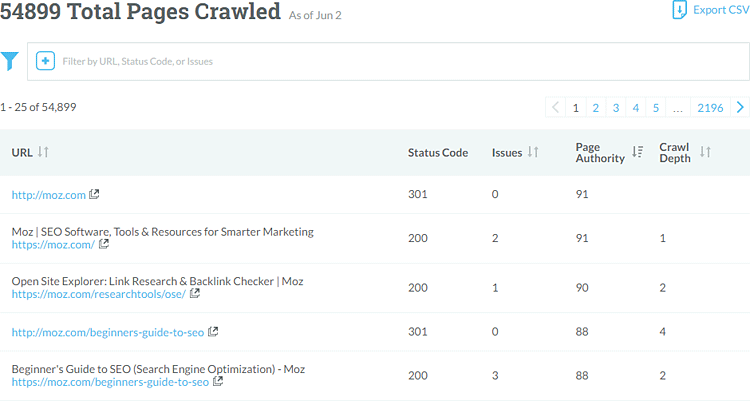Go to next page with right chevron
Screen dimensions: 750x401
(740, 107)
